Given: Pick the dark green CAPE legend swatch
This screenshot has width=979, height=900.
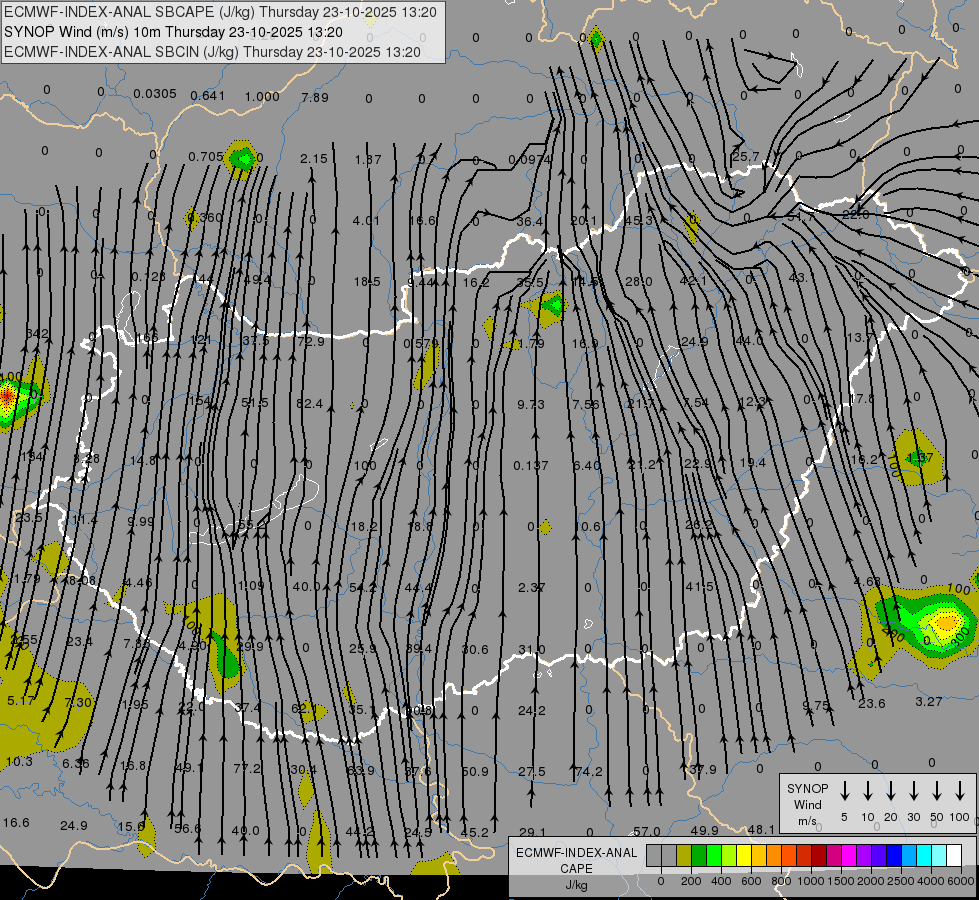Looking at the screenshot, I should point(699,855).
